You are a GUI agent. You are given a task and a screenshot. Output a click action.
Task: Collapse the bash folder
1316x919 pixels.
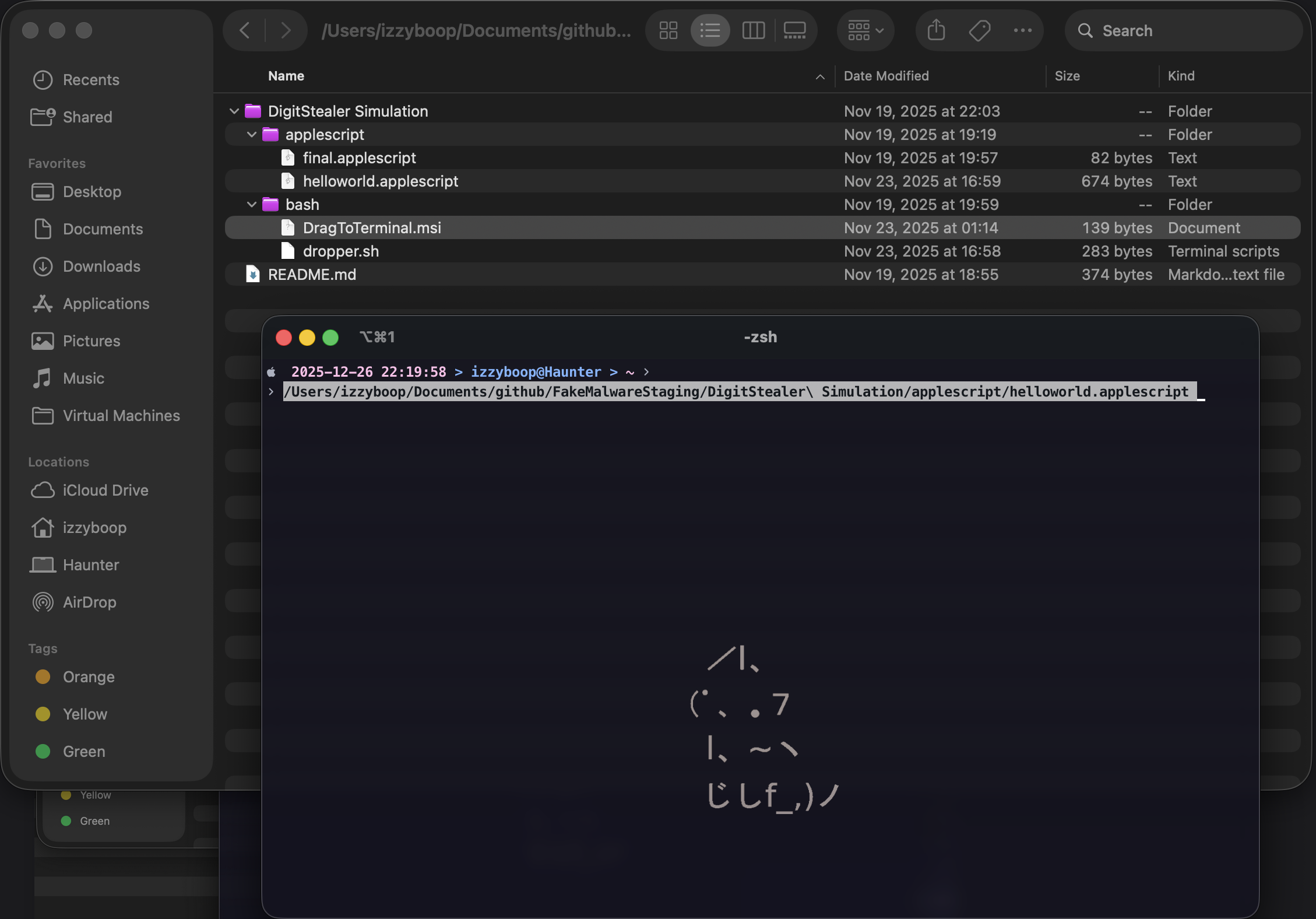pyautogui.click(x=252, y=205)
